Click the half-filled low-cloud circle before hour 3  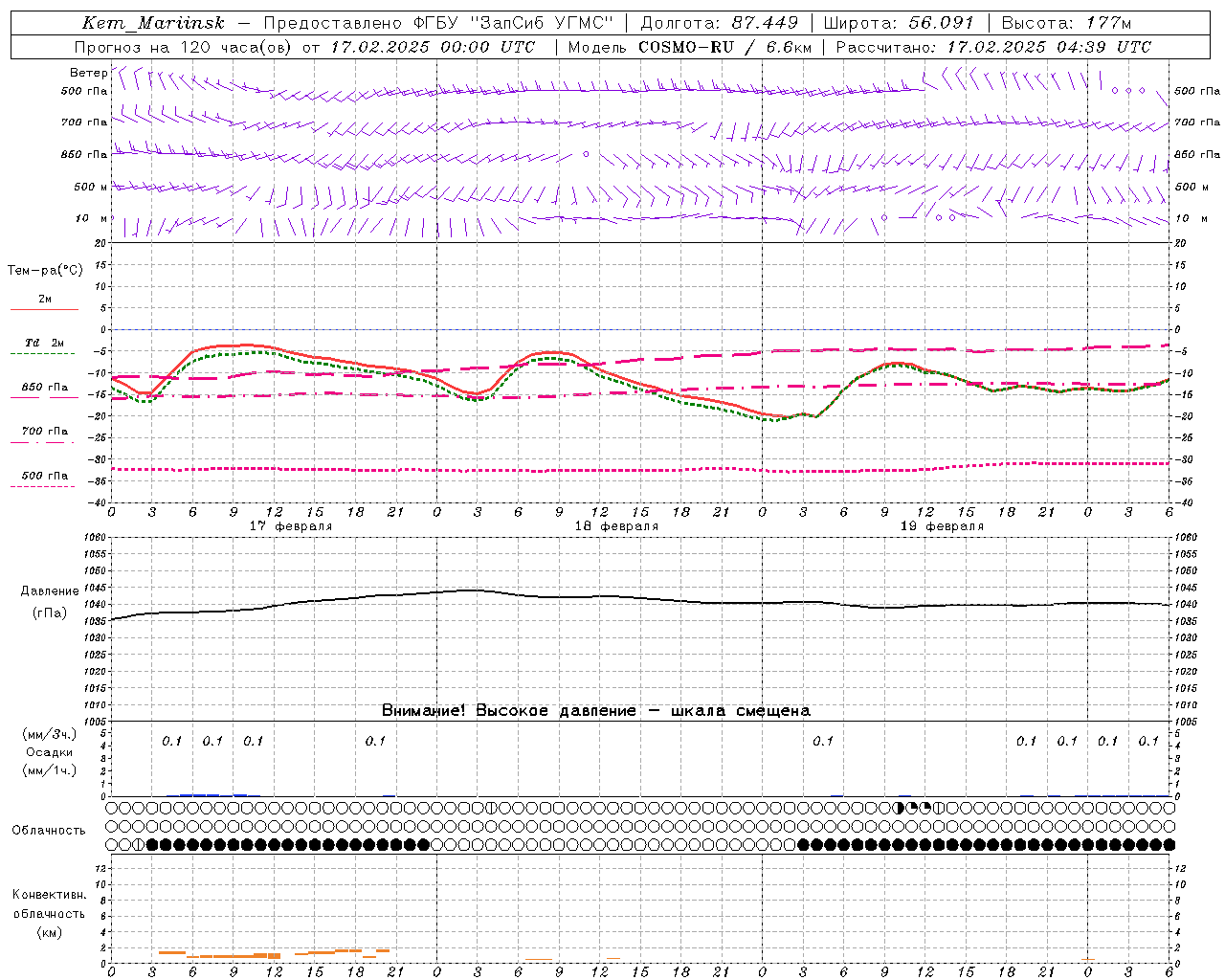[140, 844]
